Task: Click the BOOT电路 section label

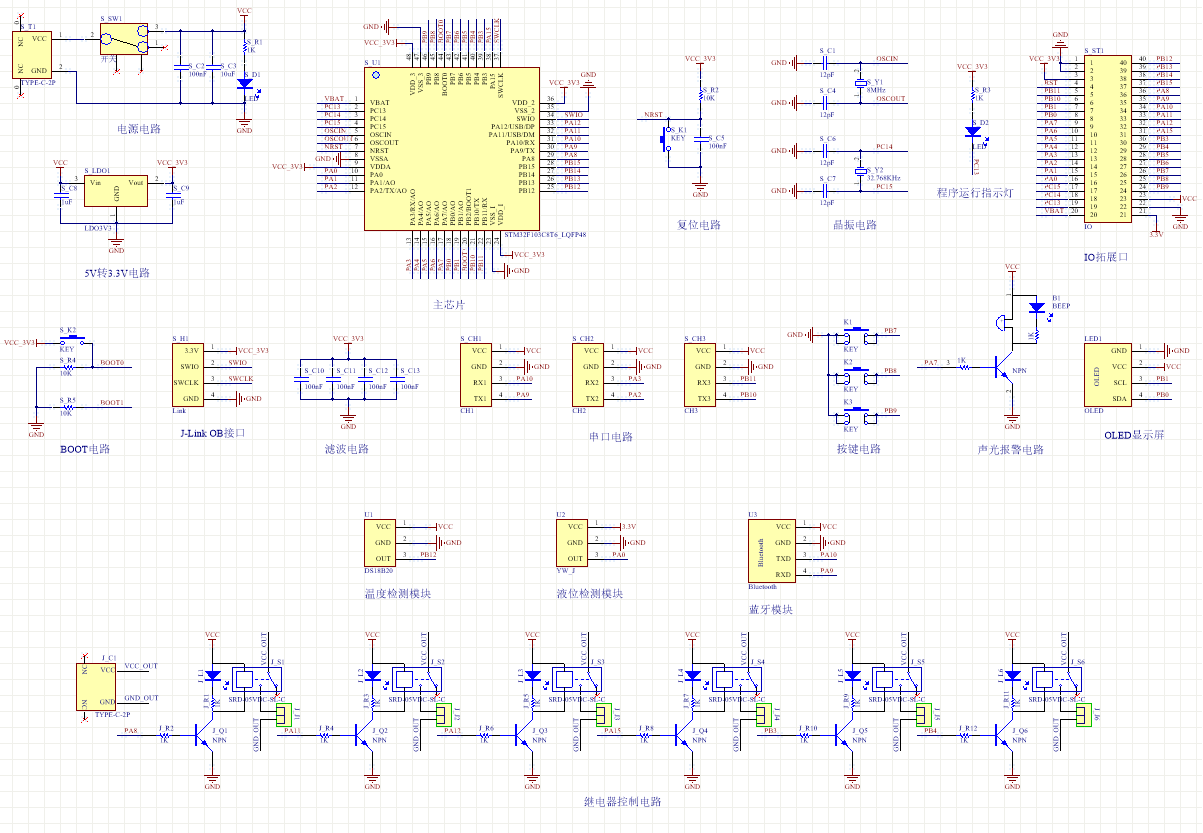Action: (x=85, y=449)
